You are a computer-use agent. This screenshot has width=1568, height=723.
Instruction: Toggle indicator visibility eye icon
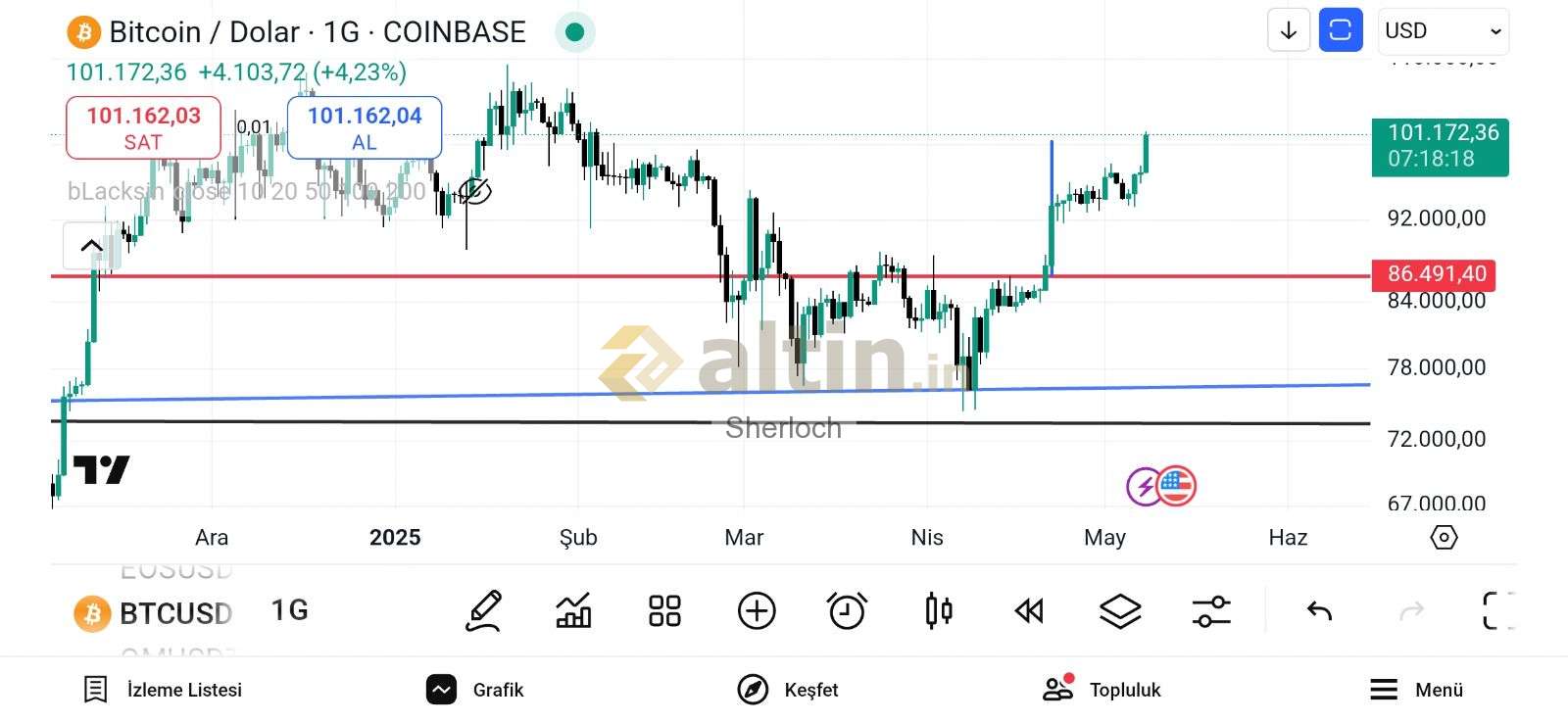(475, 190)
